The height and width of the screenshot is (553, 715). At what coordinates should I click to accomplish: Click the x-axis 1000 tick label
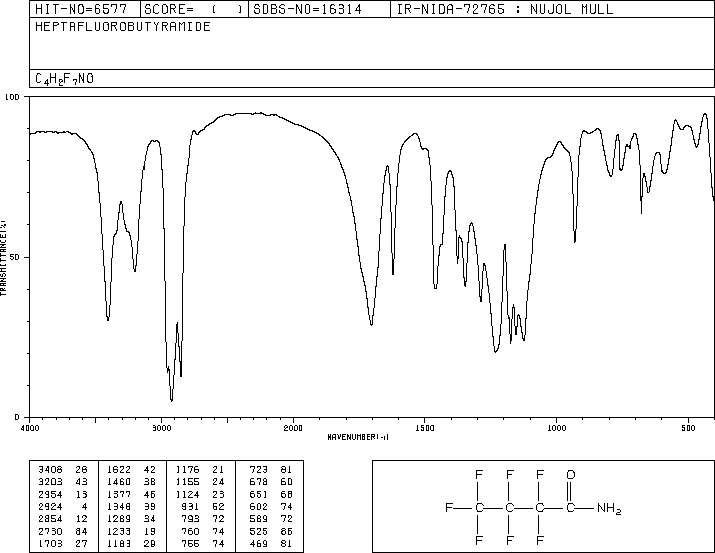tap(556, 428)
